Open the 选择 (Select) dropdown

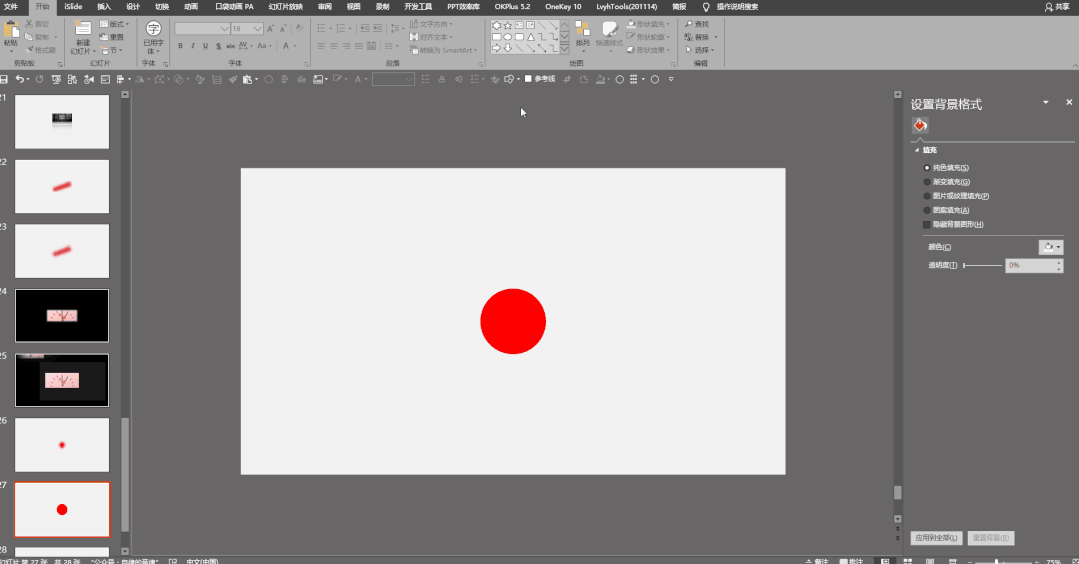pyautogui.click(x=700, y=50)
